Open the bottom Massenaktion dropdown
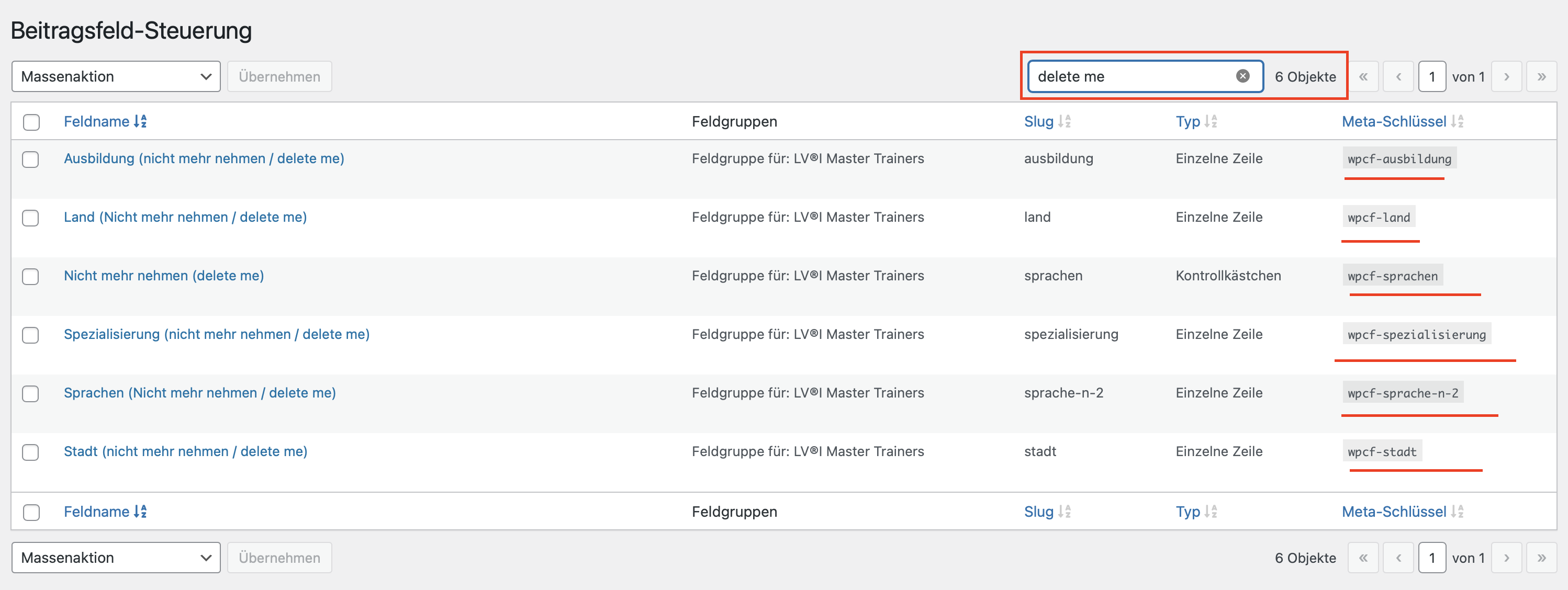The image size is (1568, 590). [116, 558]
